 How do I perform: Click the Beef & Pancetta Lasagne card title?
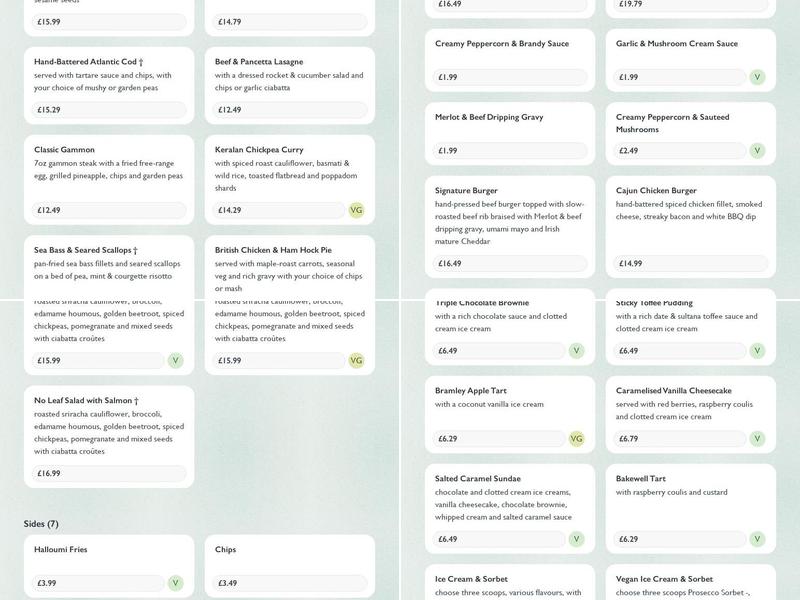tap(259, 62)
